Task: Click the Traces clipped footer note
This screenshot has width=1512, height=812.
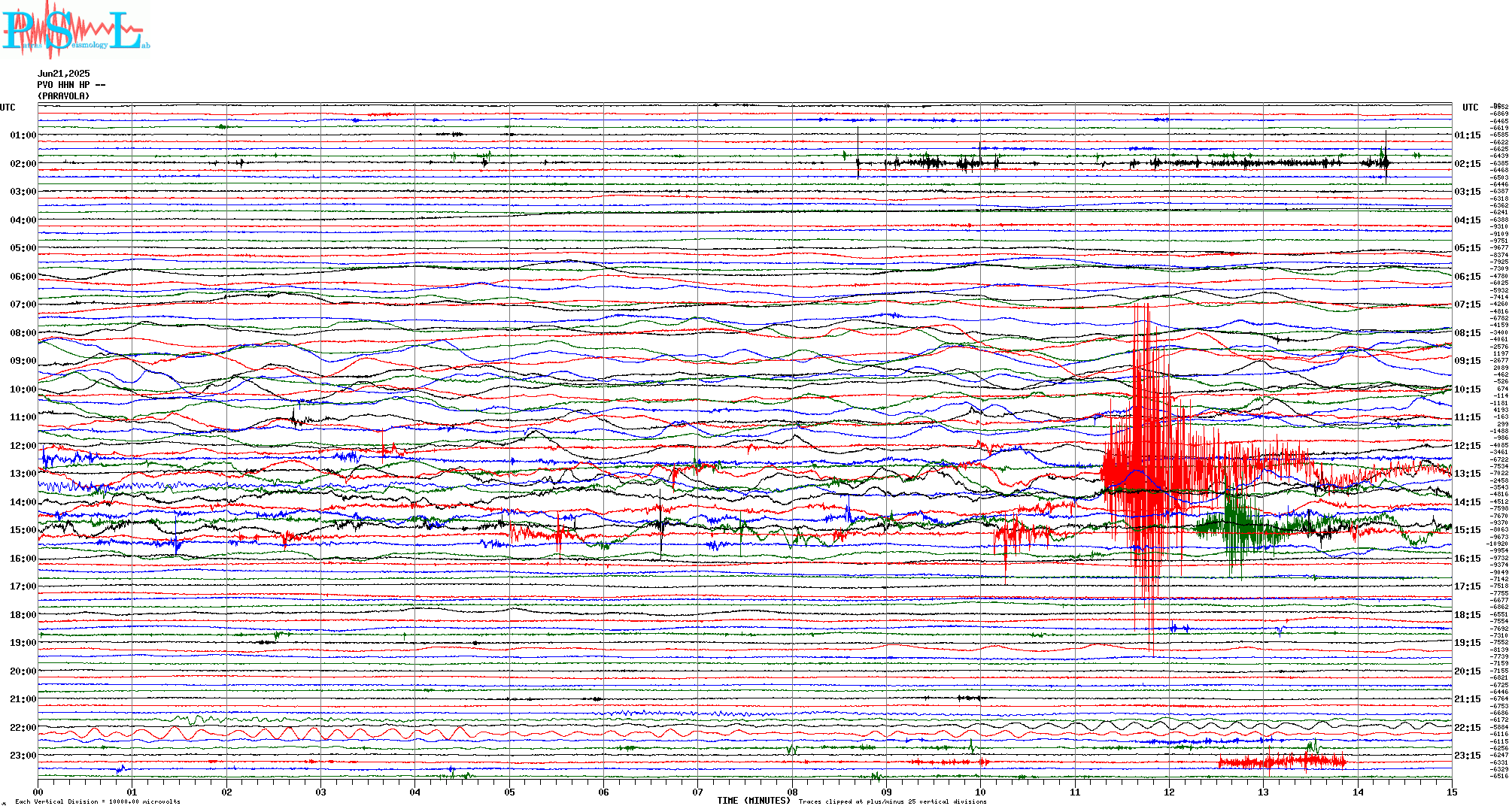Action: coord(892,801)
